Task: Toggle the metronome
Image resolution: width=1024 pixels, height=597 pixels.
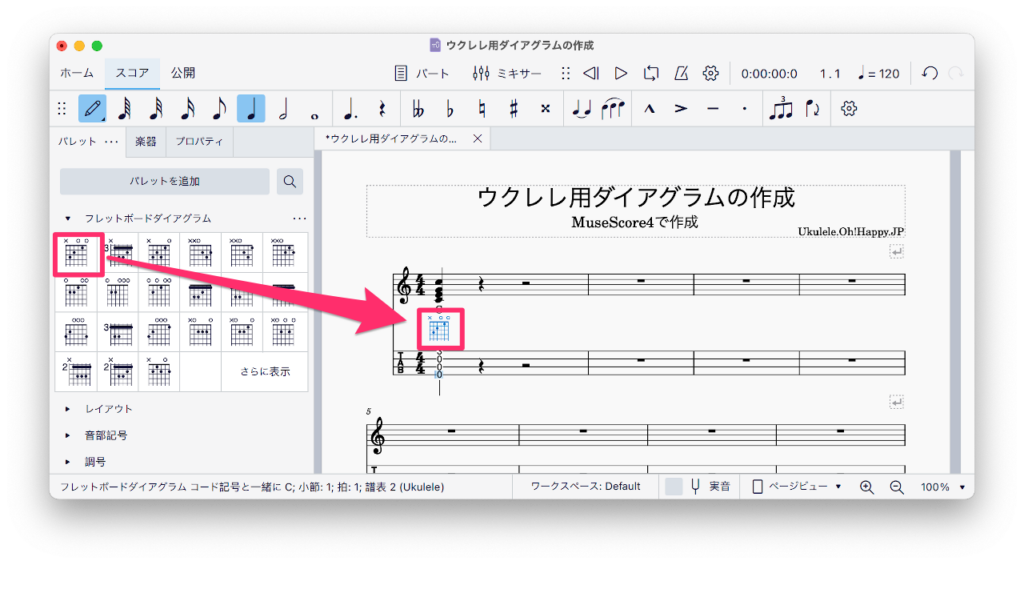Action: click(x=681, y=73)
